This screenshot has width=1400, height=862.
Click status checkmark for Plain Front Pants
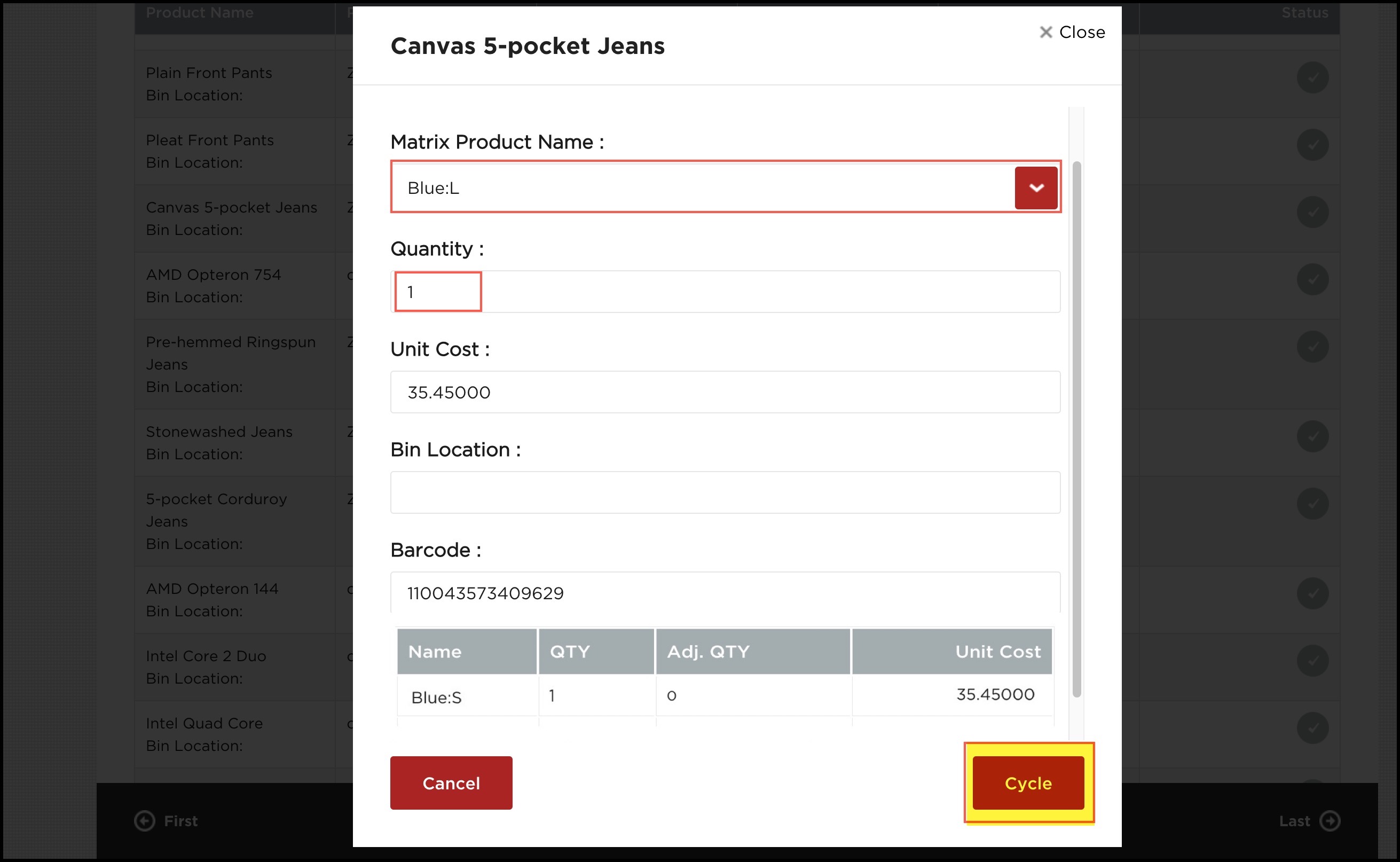click(1312, 77)
